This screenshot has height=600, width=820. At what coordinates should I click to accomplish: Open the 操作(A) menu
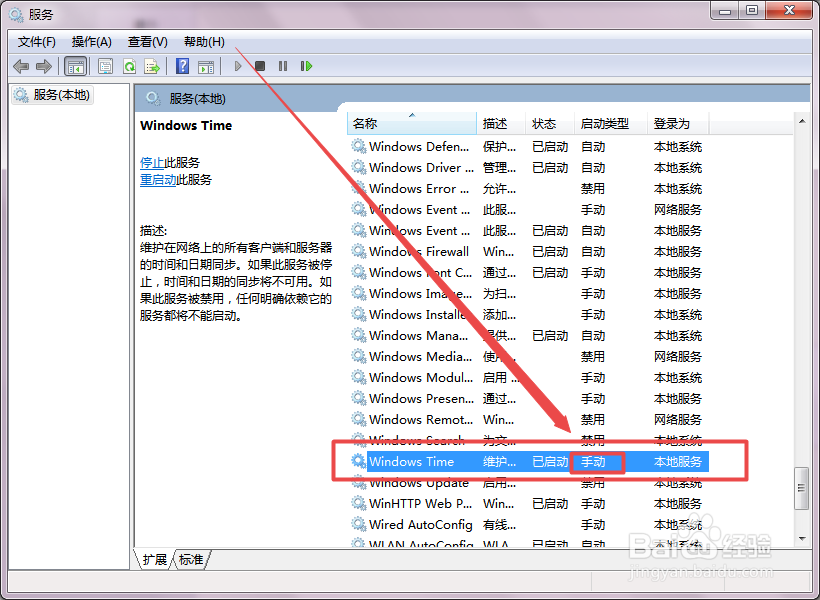pyautogui.click(x=91, y=41)
